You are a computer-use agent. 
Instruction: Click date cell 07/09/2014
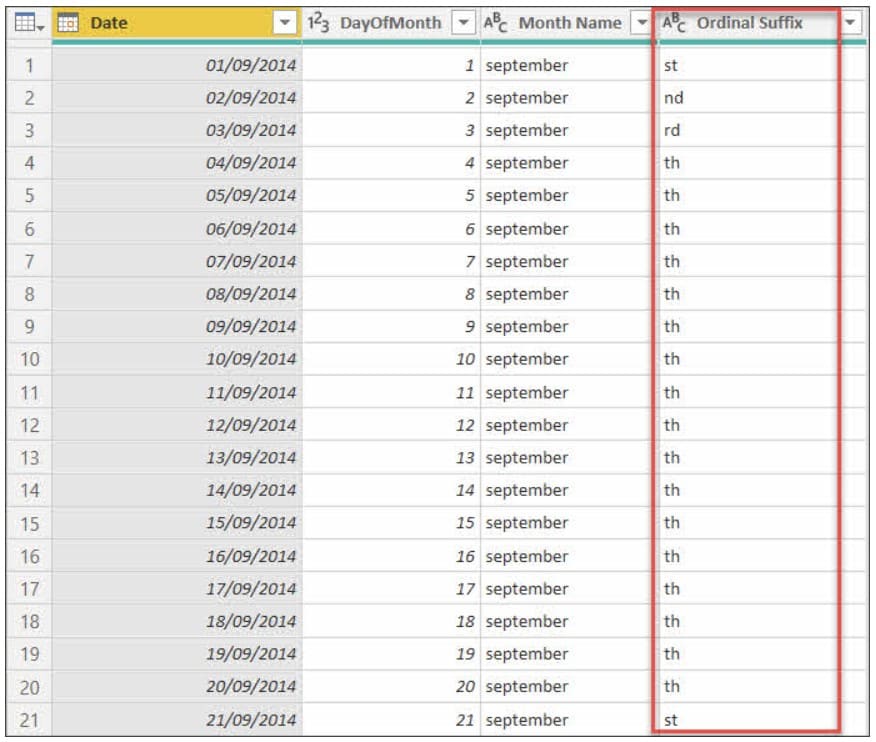(x=177, y=261)
